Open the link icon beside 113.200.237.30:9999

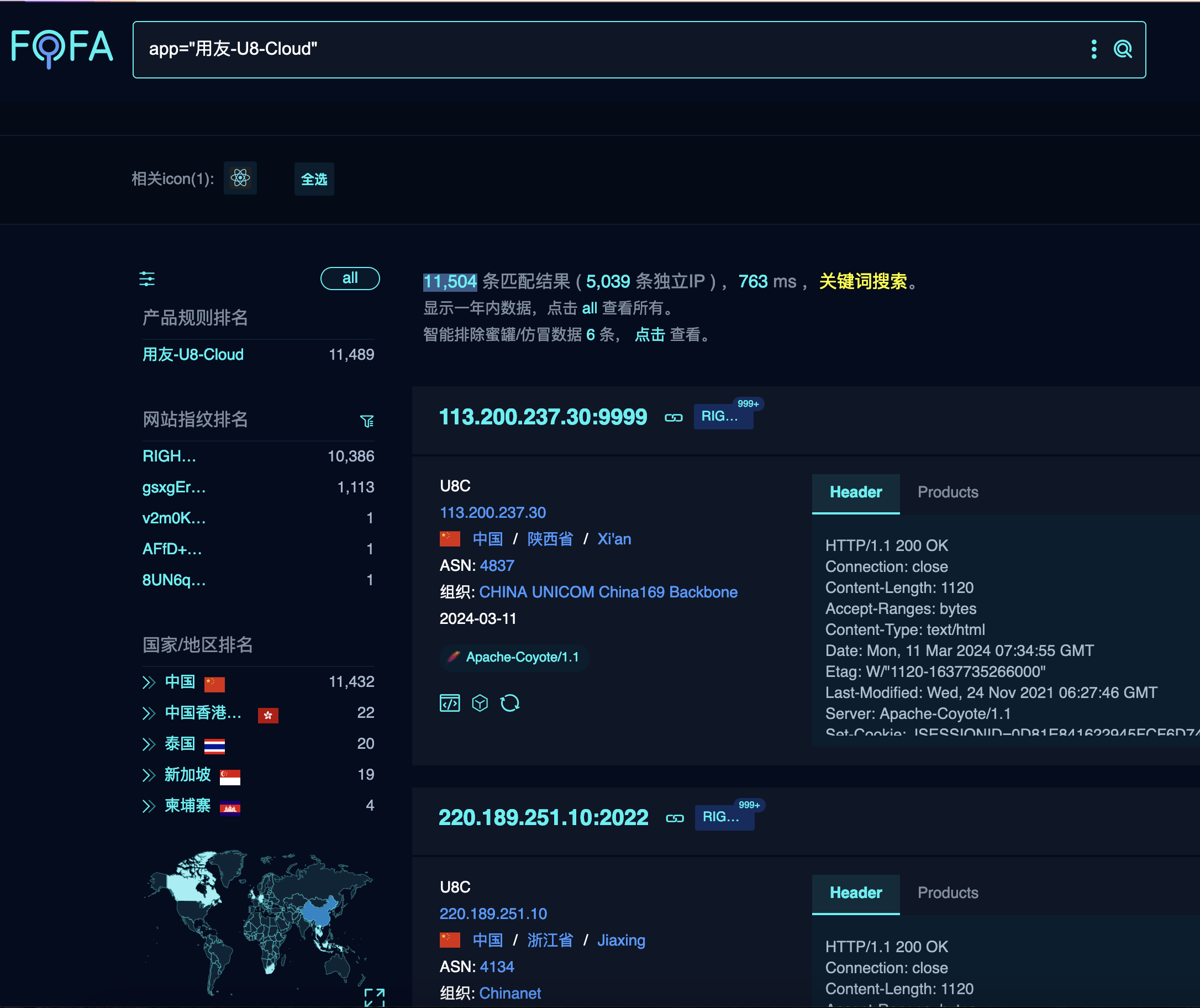673,417
